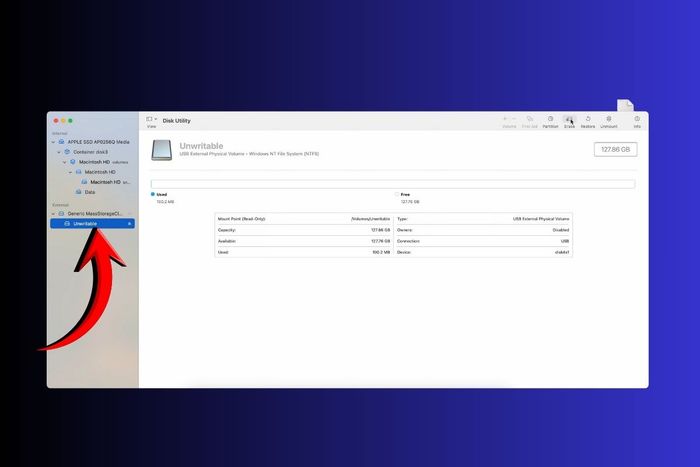The image size is (700, 467).
Task: Collapse the APPLE SSD AP0256Q Media disk
Action: coord(54,142)
